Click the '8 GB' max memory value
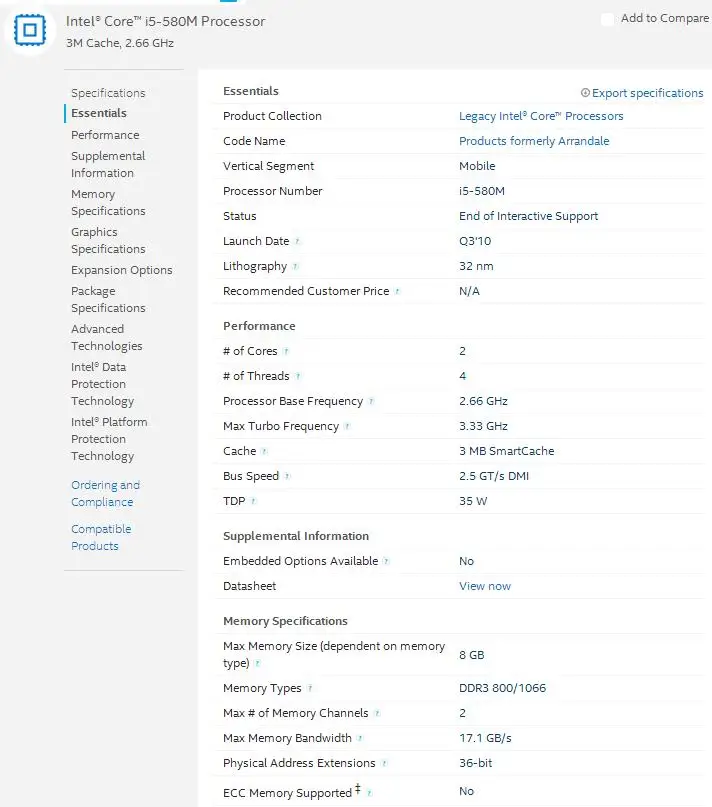Image resolution: width=712 pixels, height=807 pixels. point(472,655)
